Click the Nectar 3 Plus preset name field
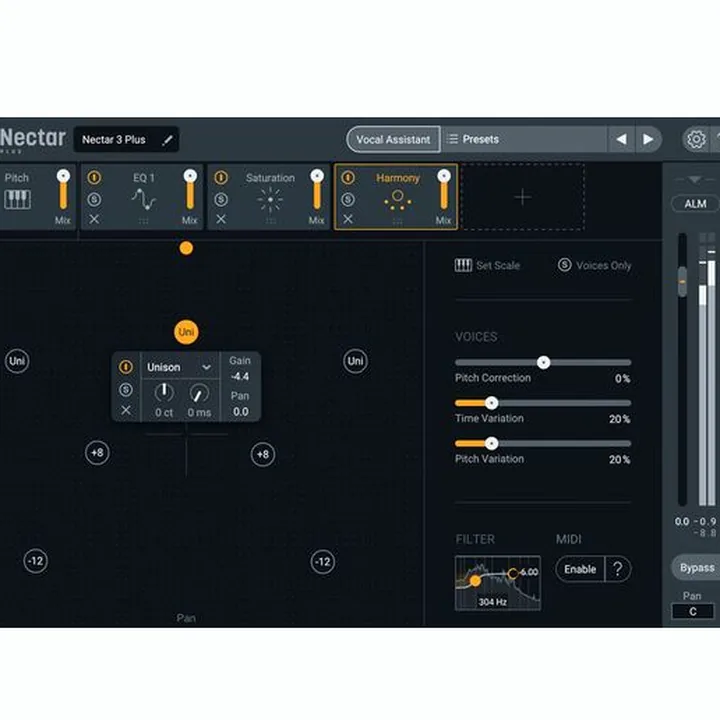The width and height of the screenshot is (720, 720). [x=126, y=140]
